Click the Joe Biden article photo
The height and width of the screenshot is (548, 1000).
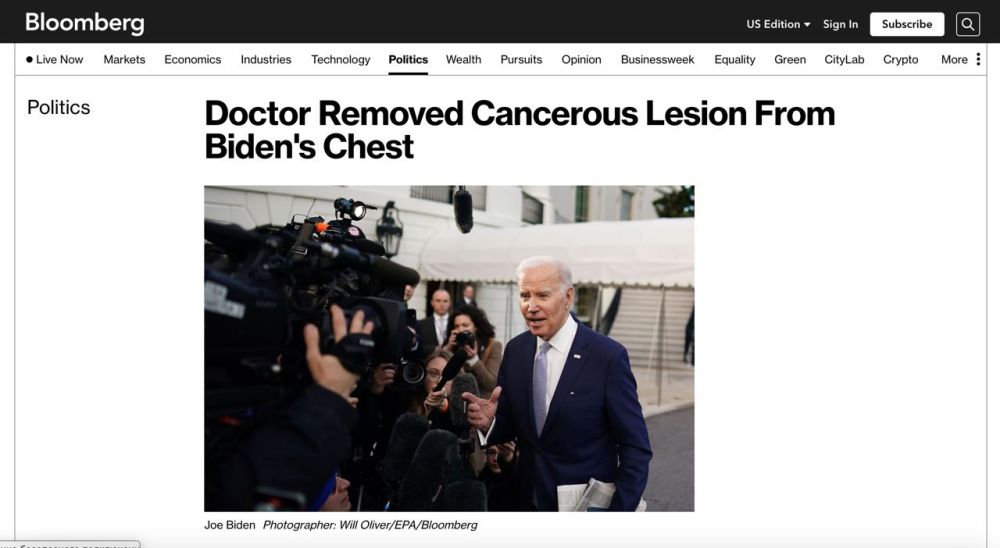click(449, 348)
